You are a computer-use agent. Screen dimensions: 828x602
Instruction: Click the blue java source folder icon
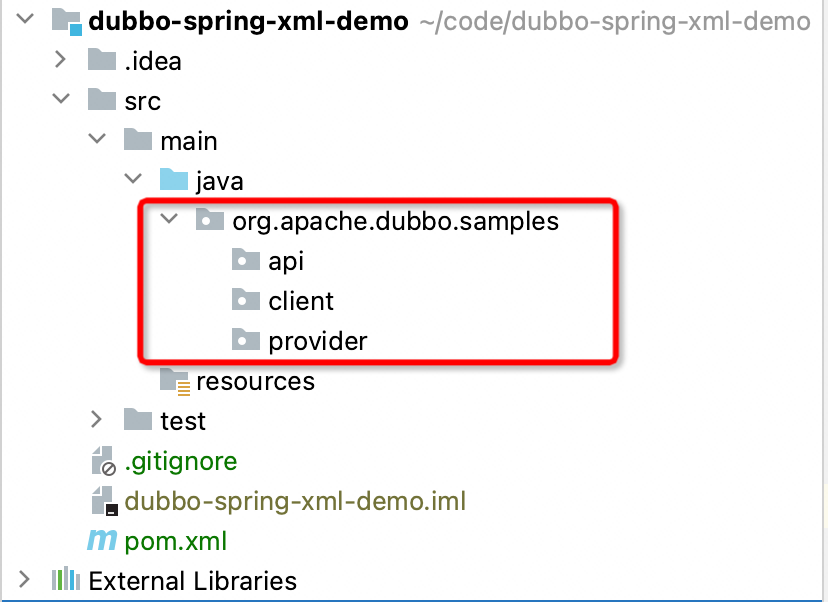click(x=174, y=181)
